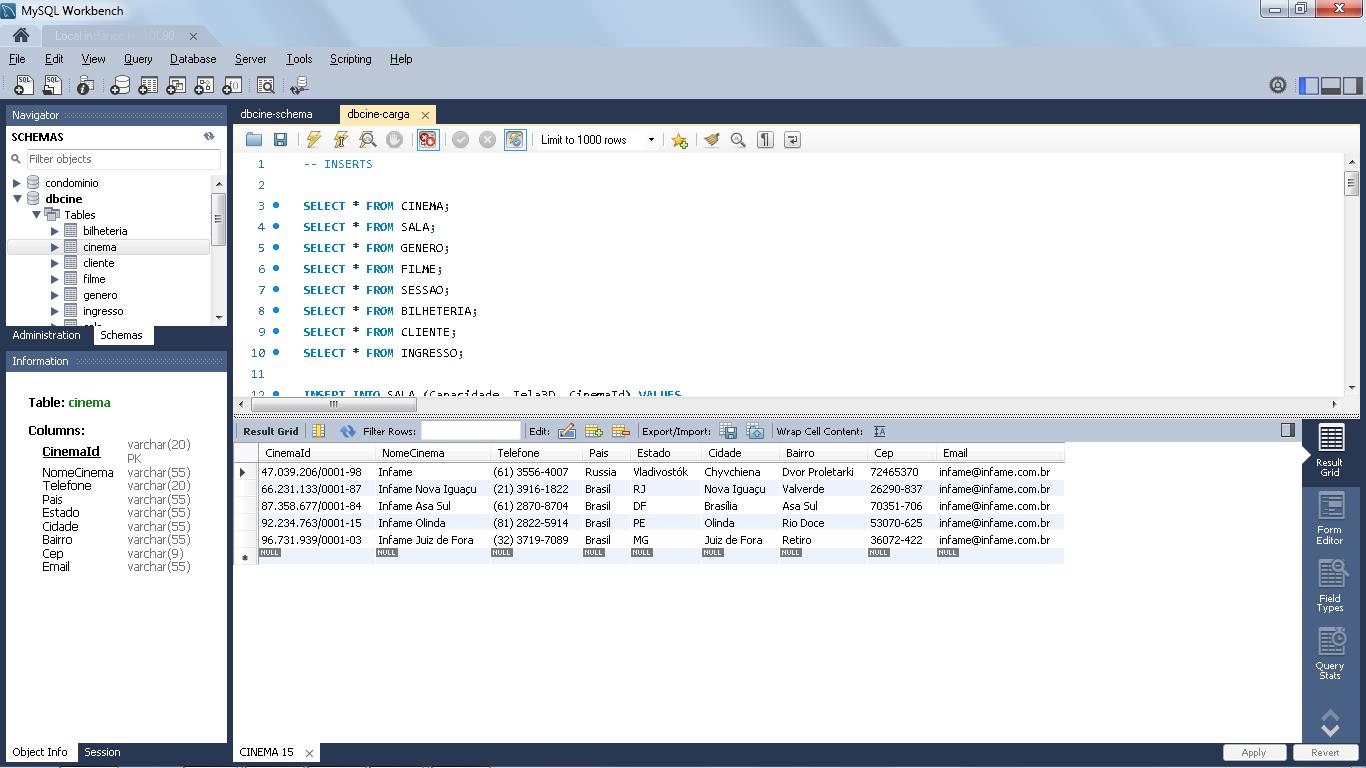Click the Filter Rows input box
The height and width of the screenshot is (768, 1366).
point(471,431)
